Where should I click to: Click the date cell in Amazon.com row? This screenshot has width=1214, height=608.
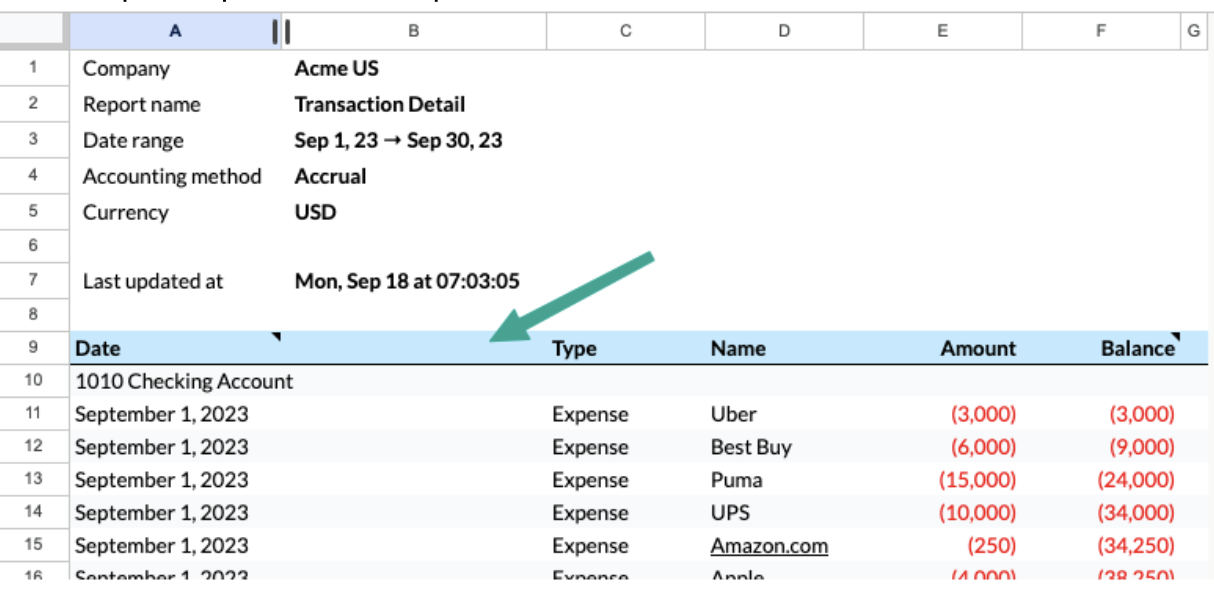pyautogui.click(x=175, y=546)
